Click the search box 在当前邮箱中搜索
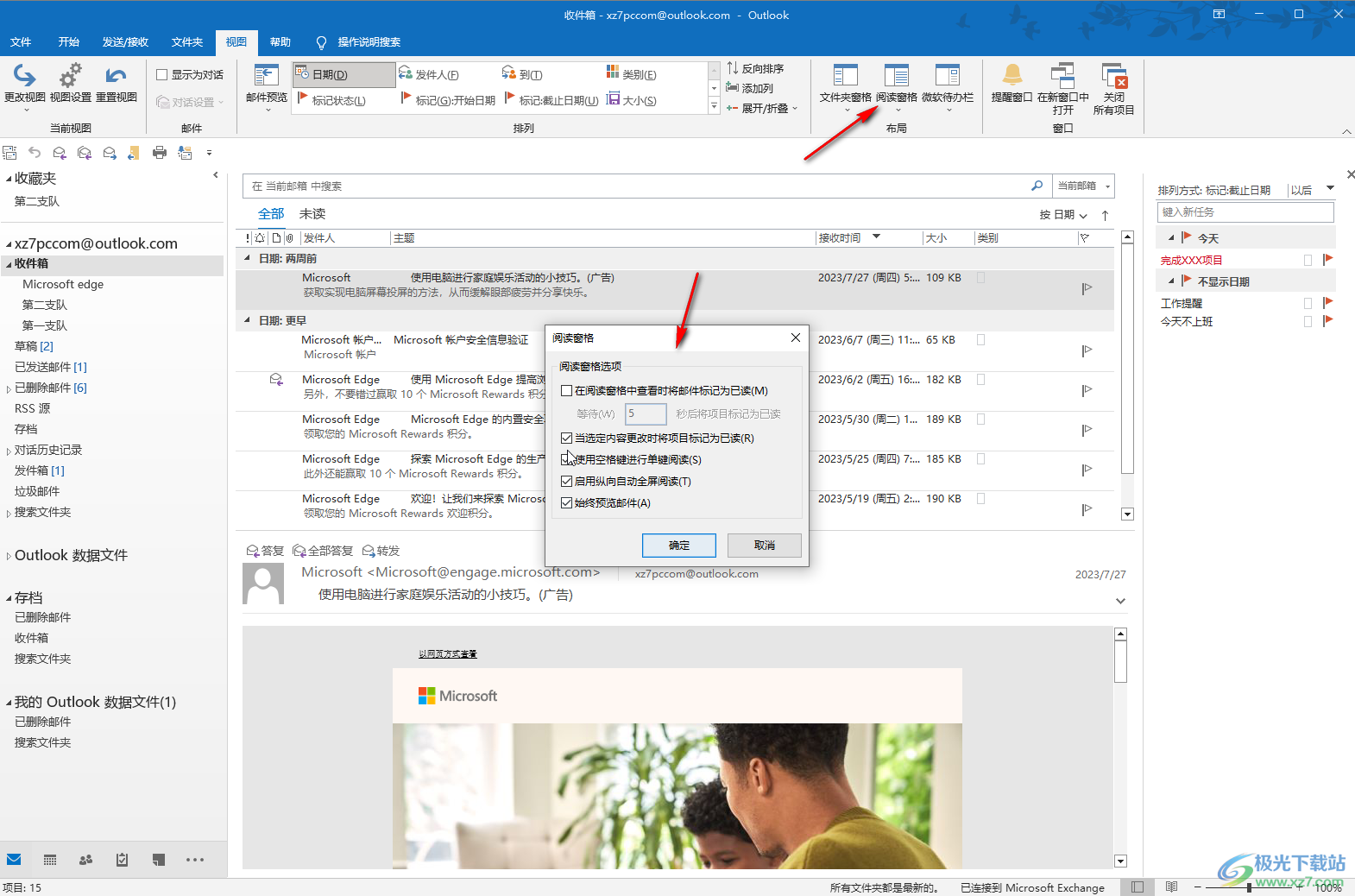1355x896 pixels. tap(635, 186)
